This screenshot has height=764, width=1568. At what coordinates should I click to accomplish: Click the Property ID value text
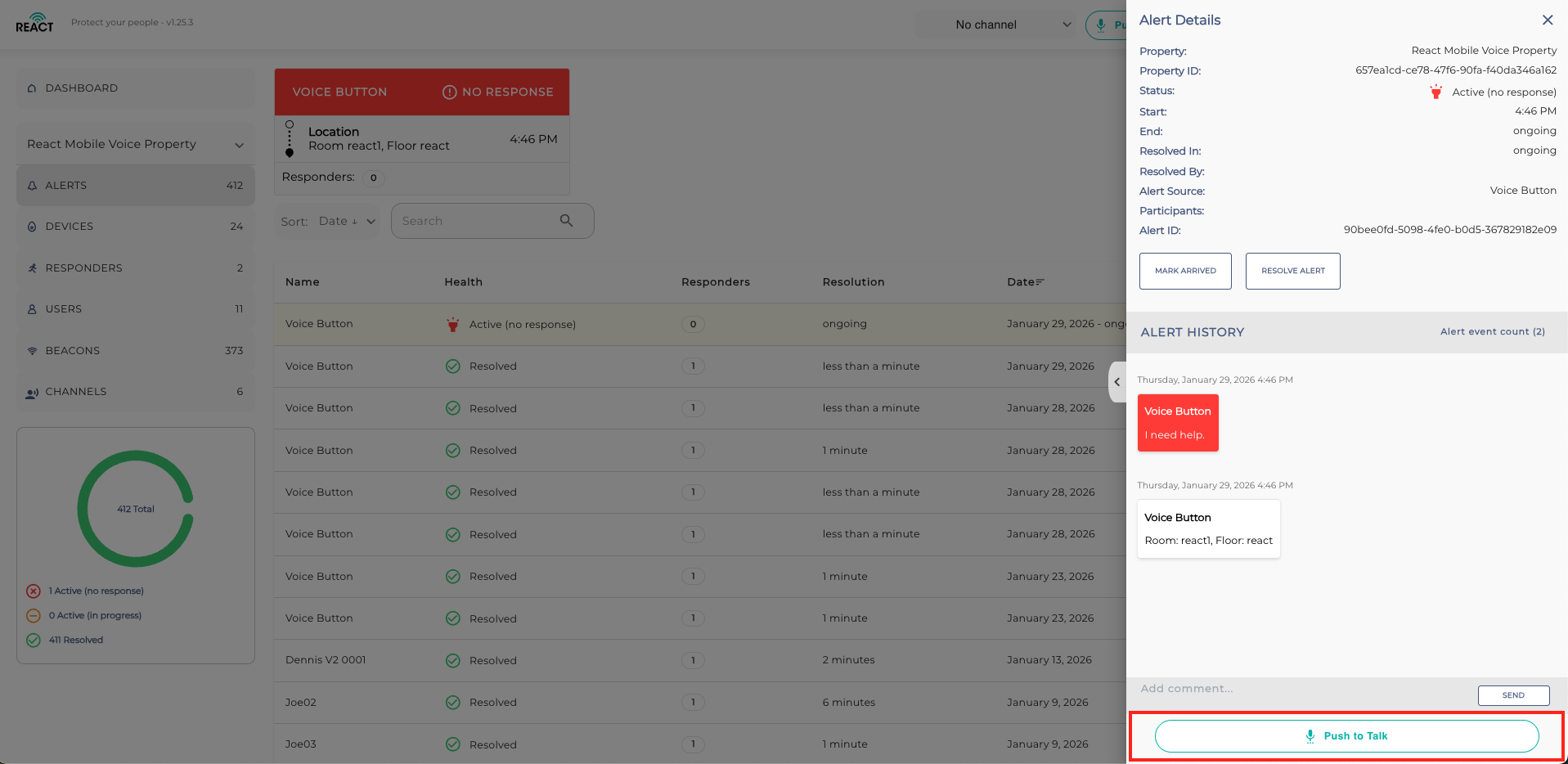(x=1456, y=70)
